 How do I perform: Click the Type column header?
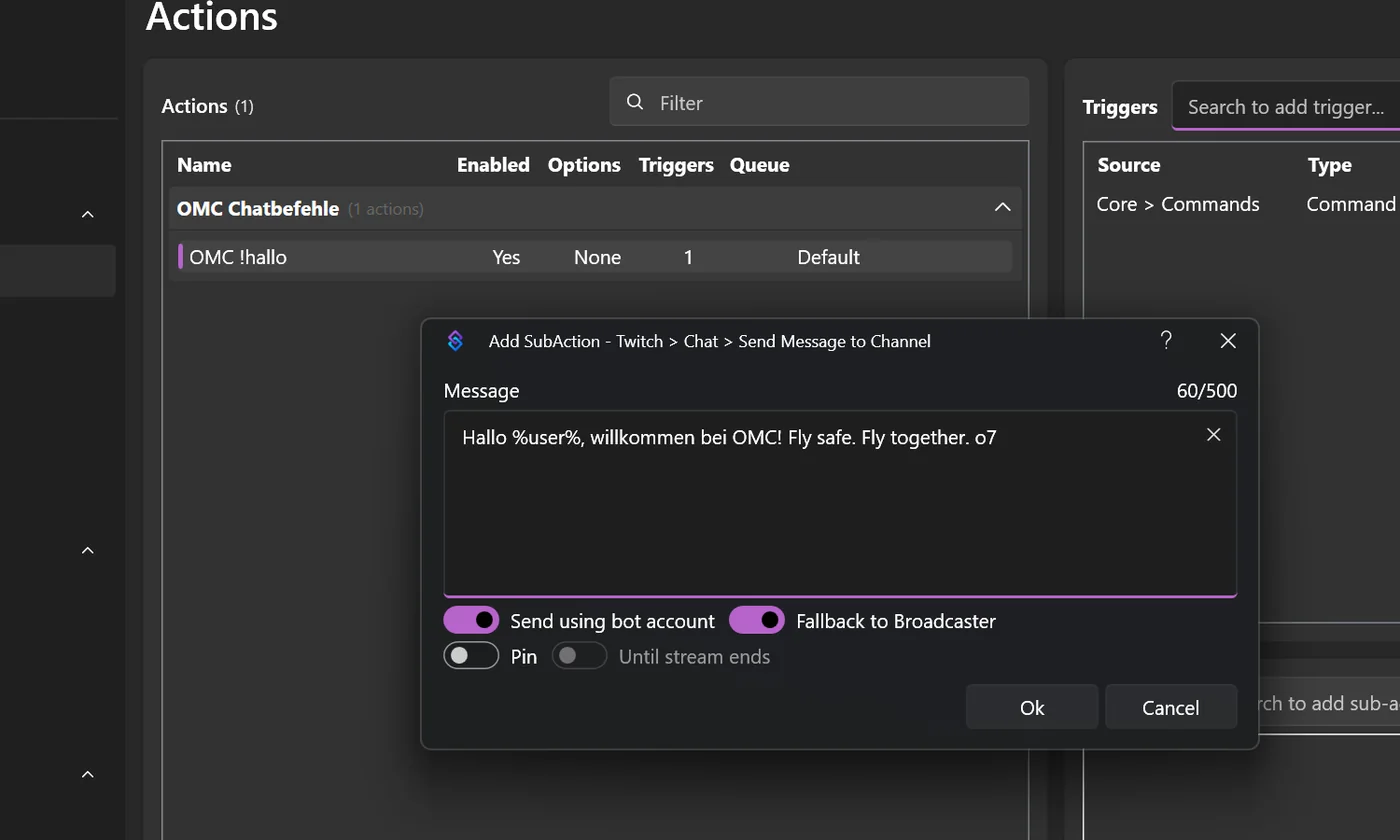(1329, 165)
